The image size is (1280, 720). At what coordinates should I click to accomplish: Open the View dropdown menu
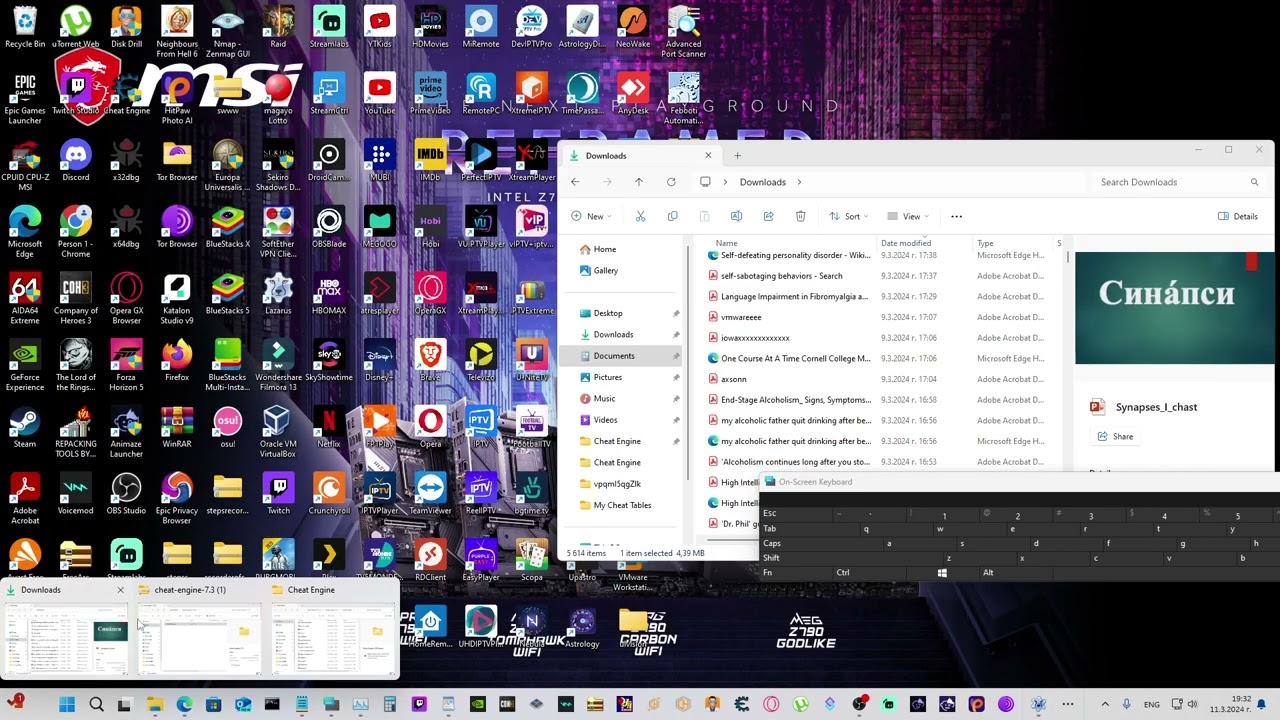[x=907, y=216]
